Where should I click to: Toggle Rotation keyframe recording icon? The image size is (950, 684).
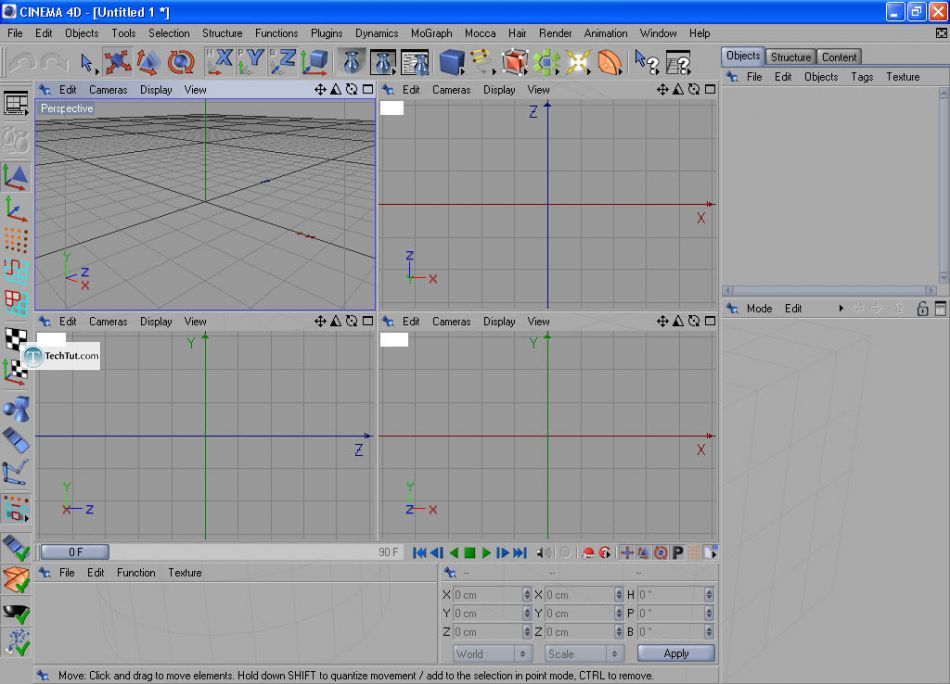(660, 553)
